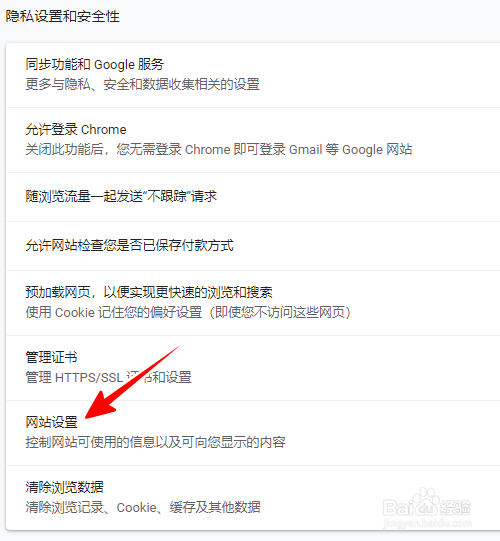Viewport: 500px width, 541px height.
Task: Click 清除浏览记录、Cookie、缓存及其他数据 subtitle
Action: 143,508
